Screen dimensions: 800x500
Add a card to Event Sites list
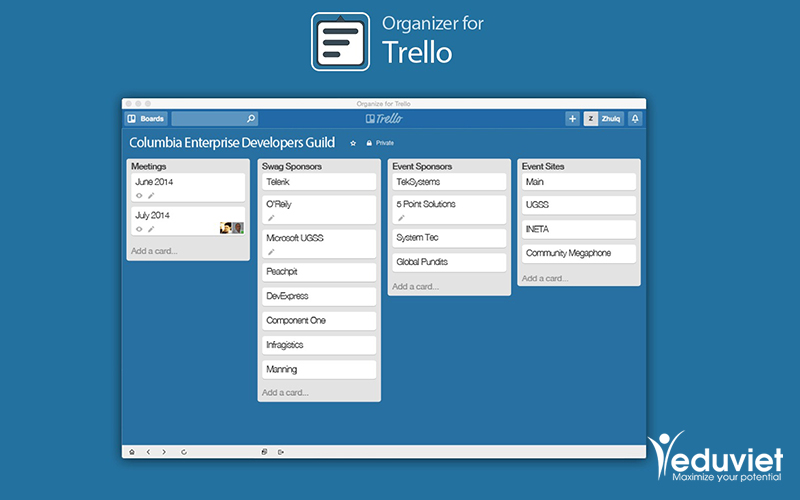click(x=545, y=279)
